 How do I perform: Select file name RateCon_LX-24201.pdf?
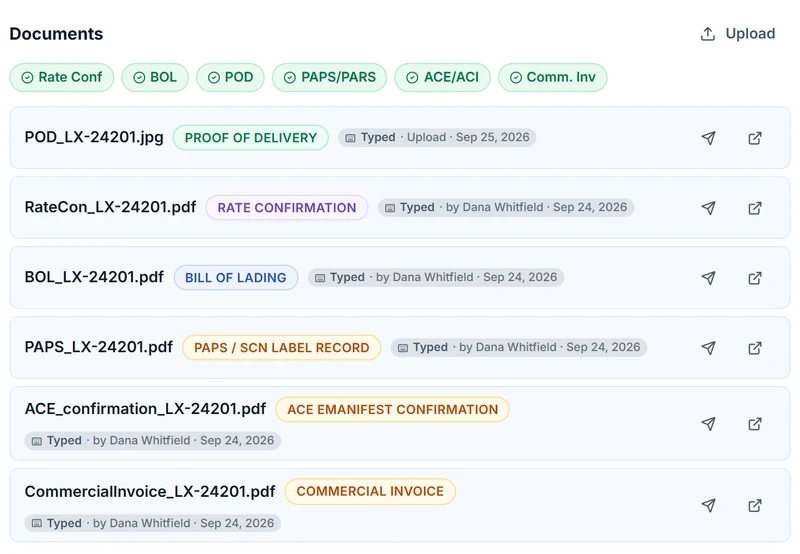[x=110, y=207]
